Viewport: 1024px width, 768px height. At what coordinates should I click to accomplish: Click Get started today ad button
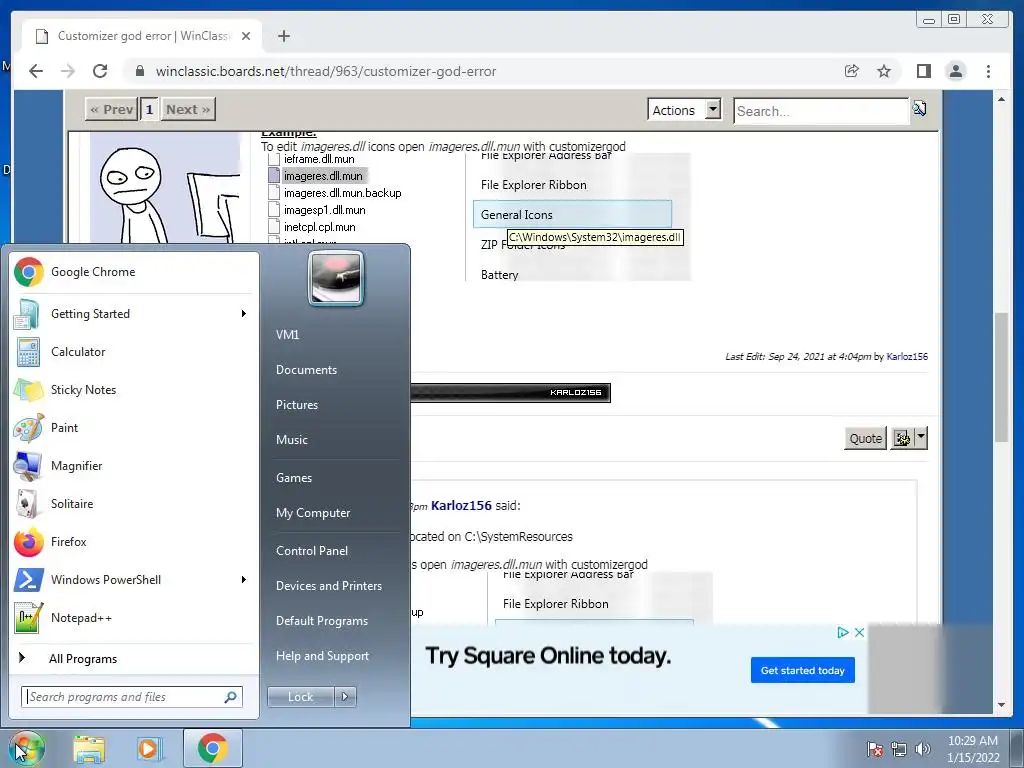tap(803, 671)
